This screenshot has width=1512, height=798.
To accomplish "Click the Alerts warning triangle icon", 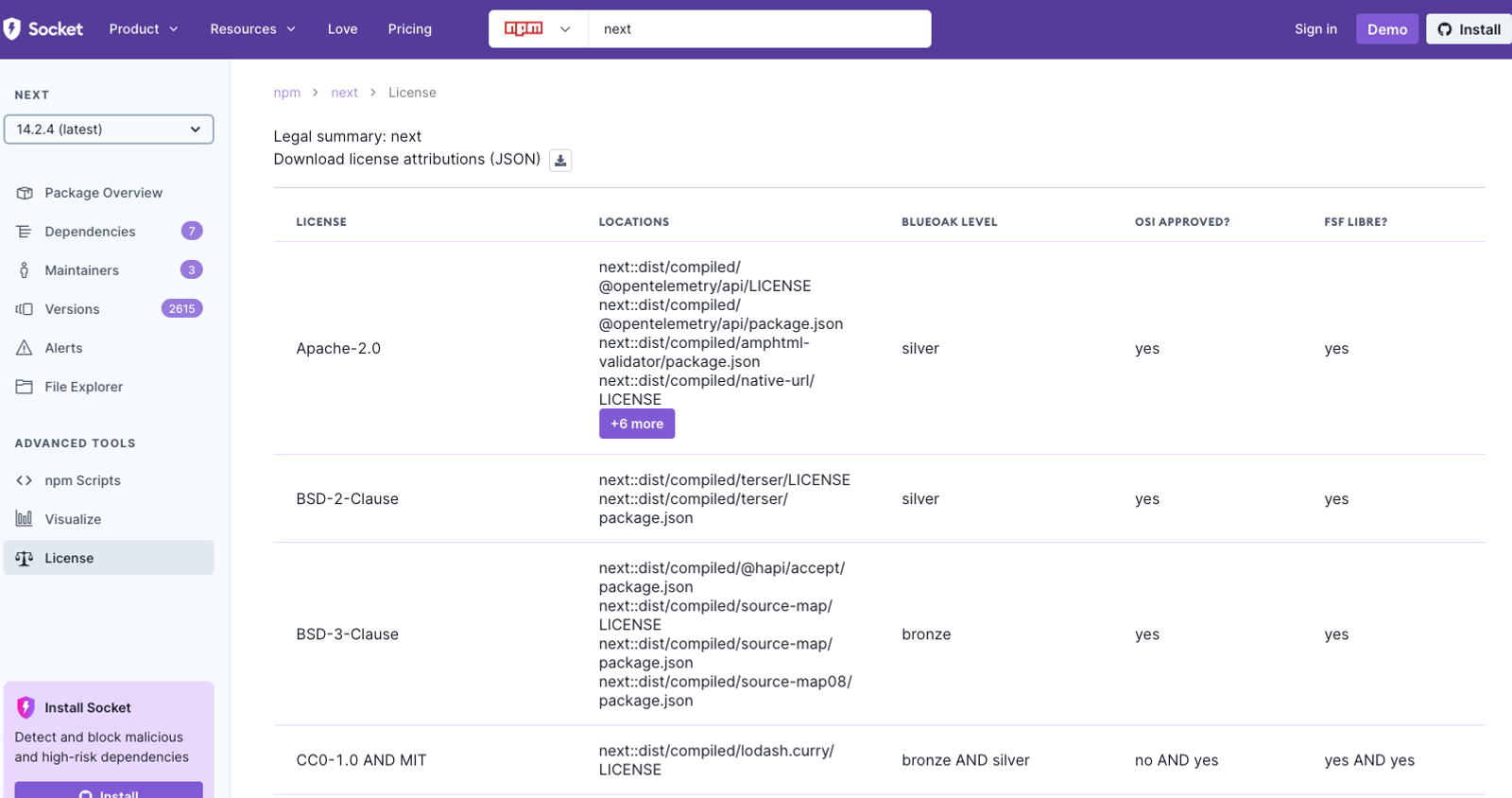I will pyautogui.click(x=25, y=348).
